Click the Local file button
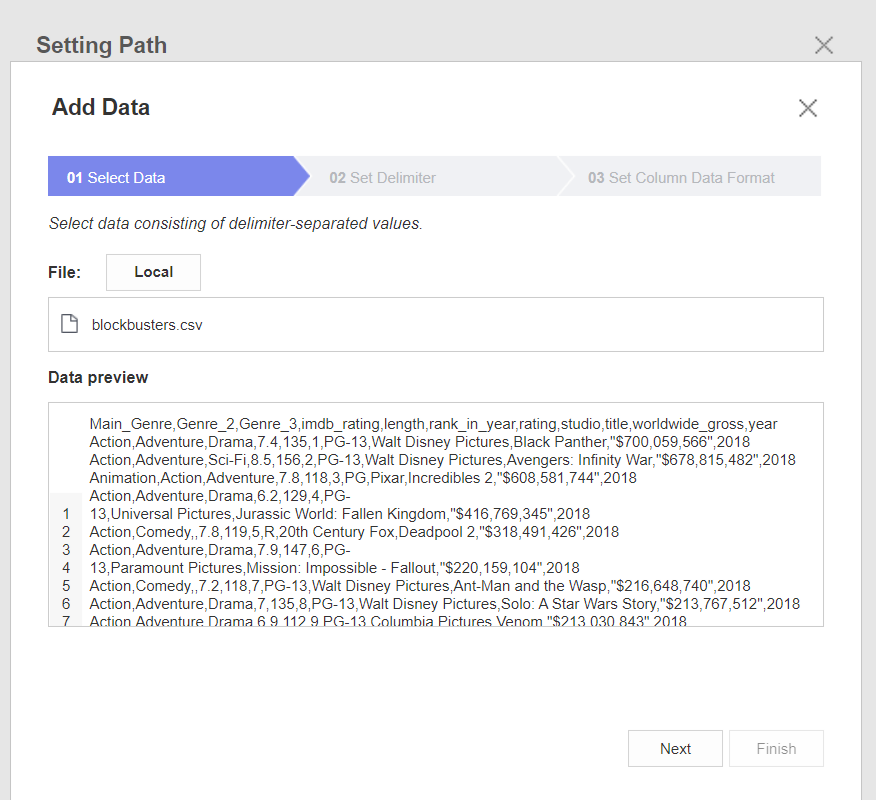Viewport: 876px width, 800px height. pyautogui.click(x=153, y=272)
